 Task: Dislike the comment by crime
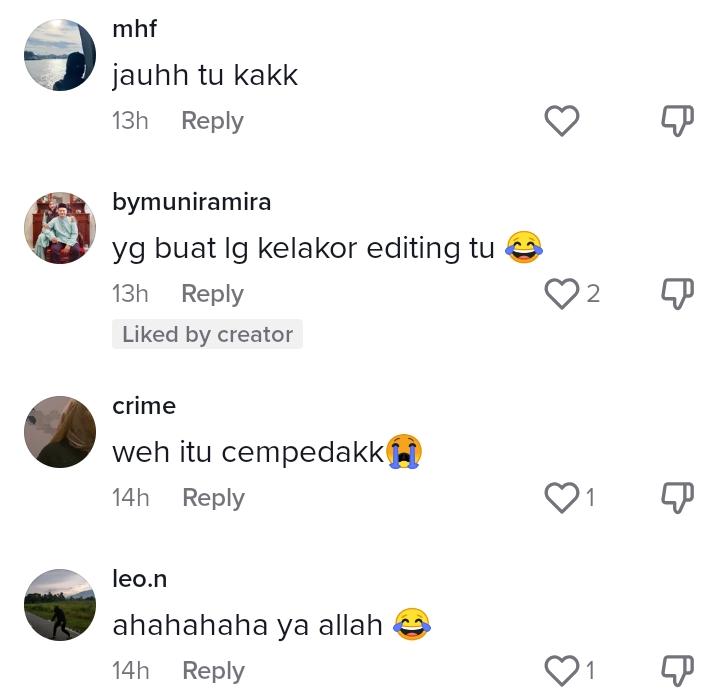[x=677, y=498]
